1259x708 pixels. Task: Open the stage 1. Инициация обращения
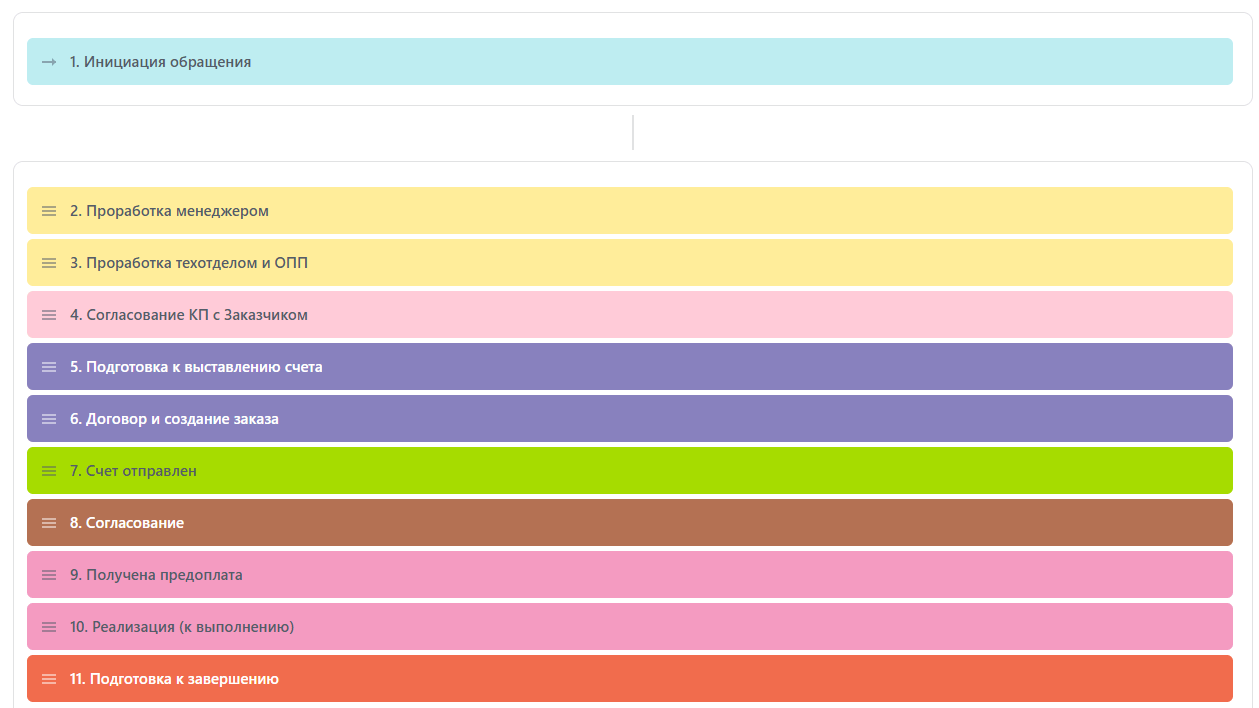pyautogui.click(x=160, y=62)
